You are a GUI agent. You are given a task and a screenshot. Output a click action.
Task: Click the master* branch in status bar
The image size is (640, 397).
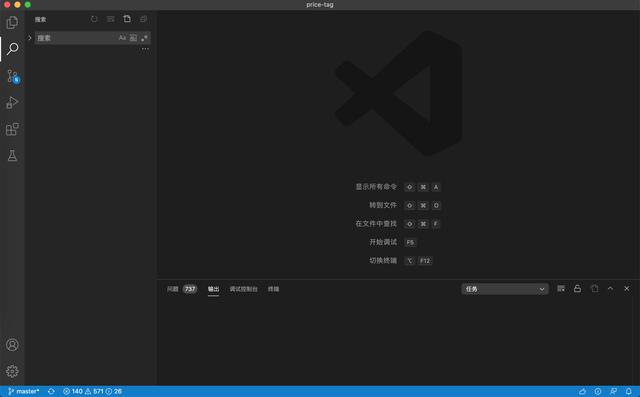tap(24, 391)
